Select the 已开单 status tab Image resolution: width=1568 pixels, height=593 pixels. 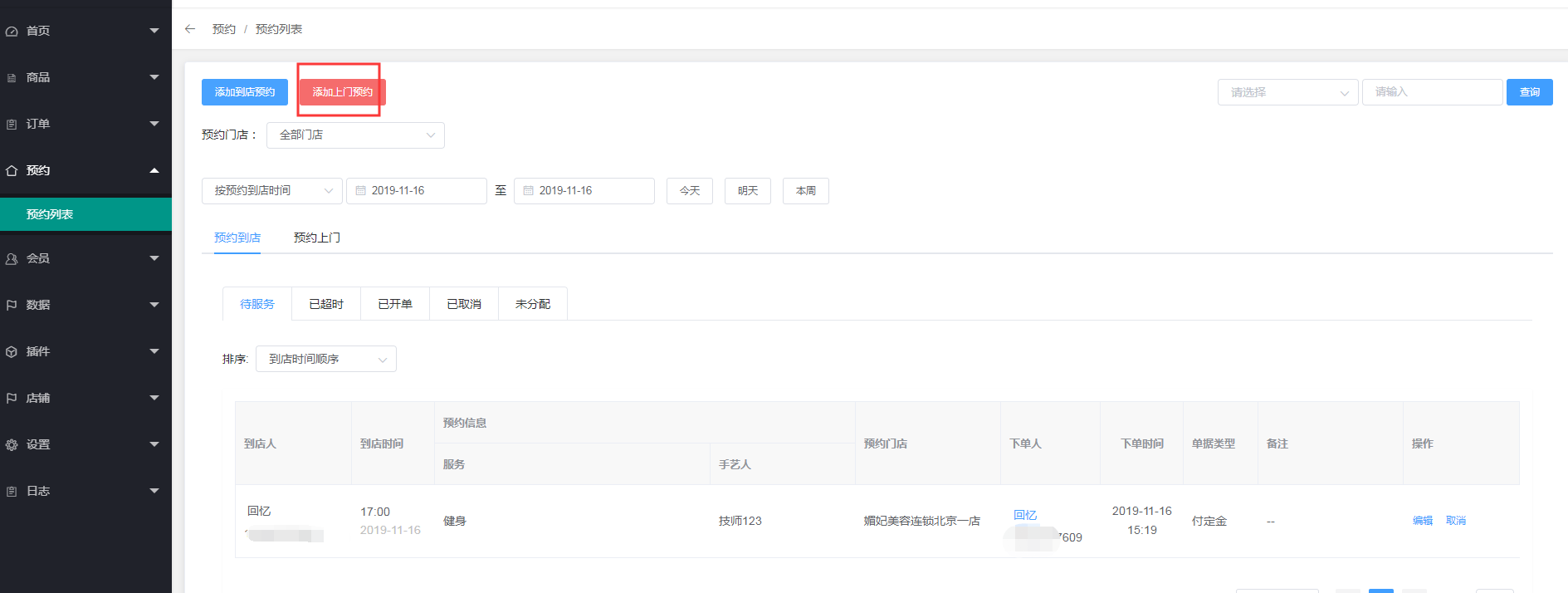point(395,304)
